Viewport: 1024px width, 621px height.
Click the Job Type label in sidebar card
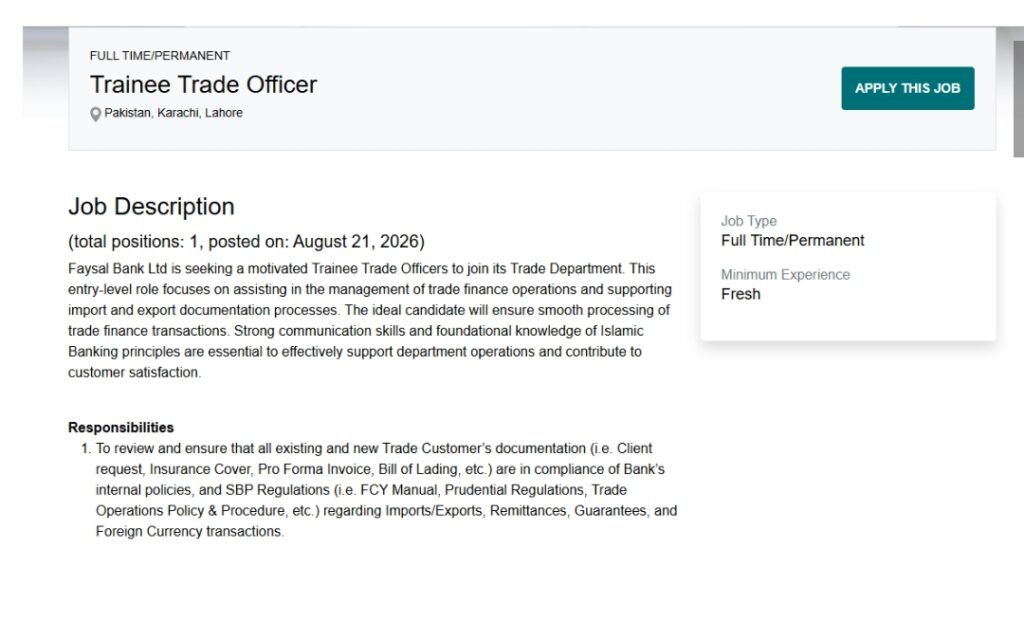tap(748, 221)
